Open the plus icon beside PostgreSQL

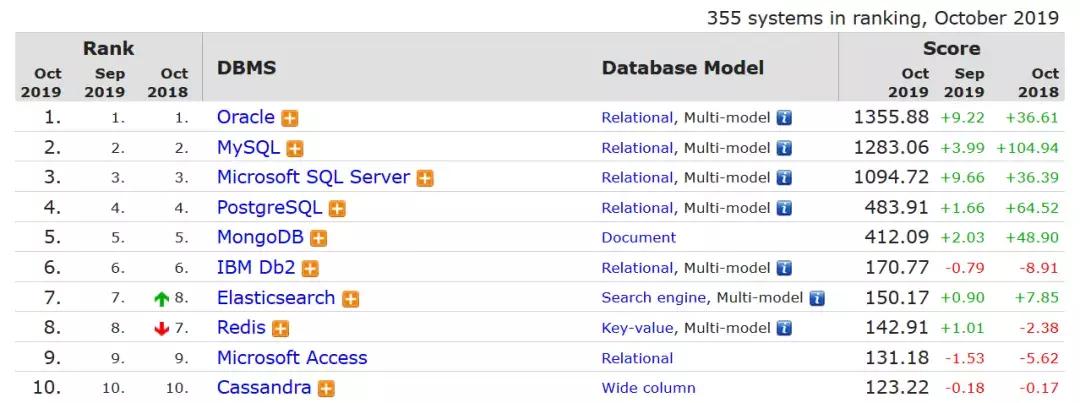pyautogui.click(x=337, y=209)
